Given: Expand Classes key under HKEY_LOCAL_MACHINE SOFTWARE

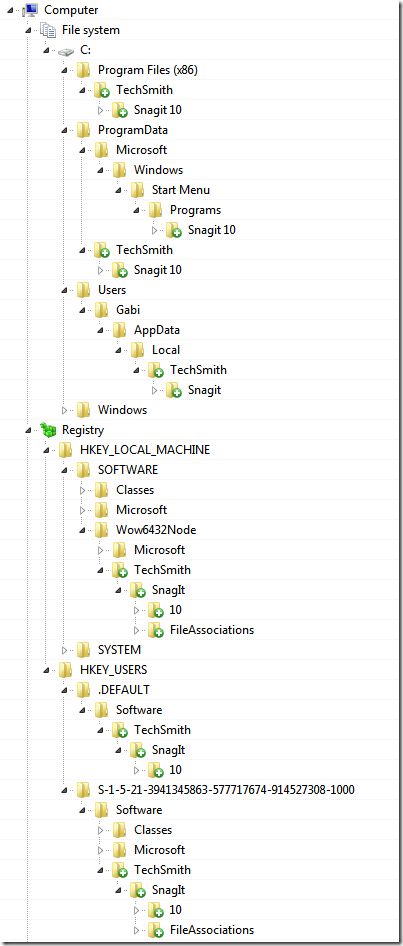Looking at the screenshot, I should click(83, 490).
